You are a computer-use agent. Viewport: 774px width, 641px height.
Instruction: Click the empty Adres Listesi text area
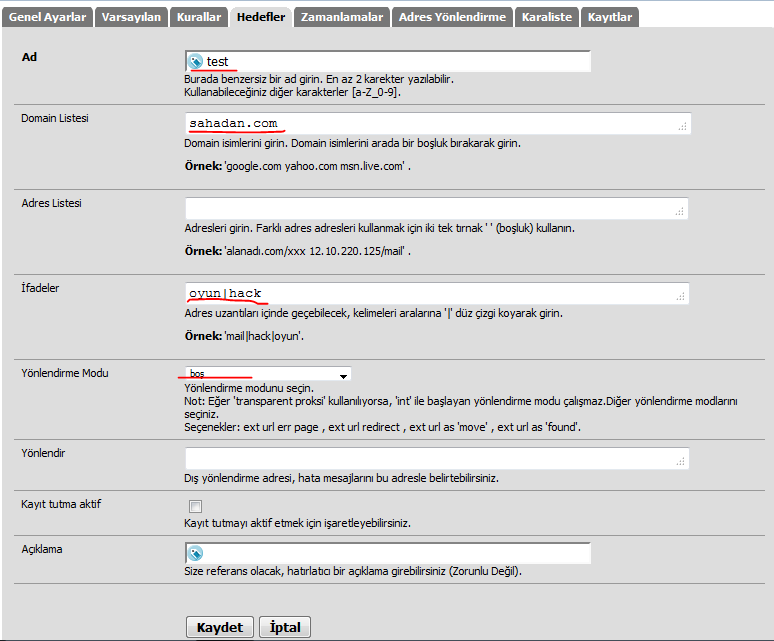tap(436, 208)
